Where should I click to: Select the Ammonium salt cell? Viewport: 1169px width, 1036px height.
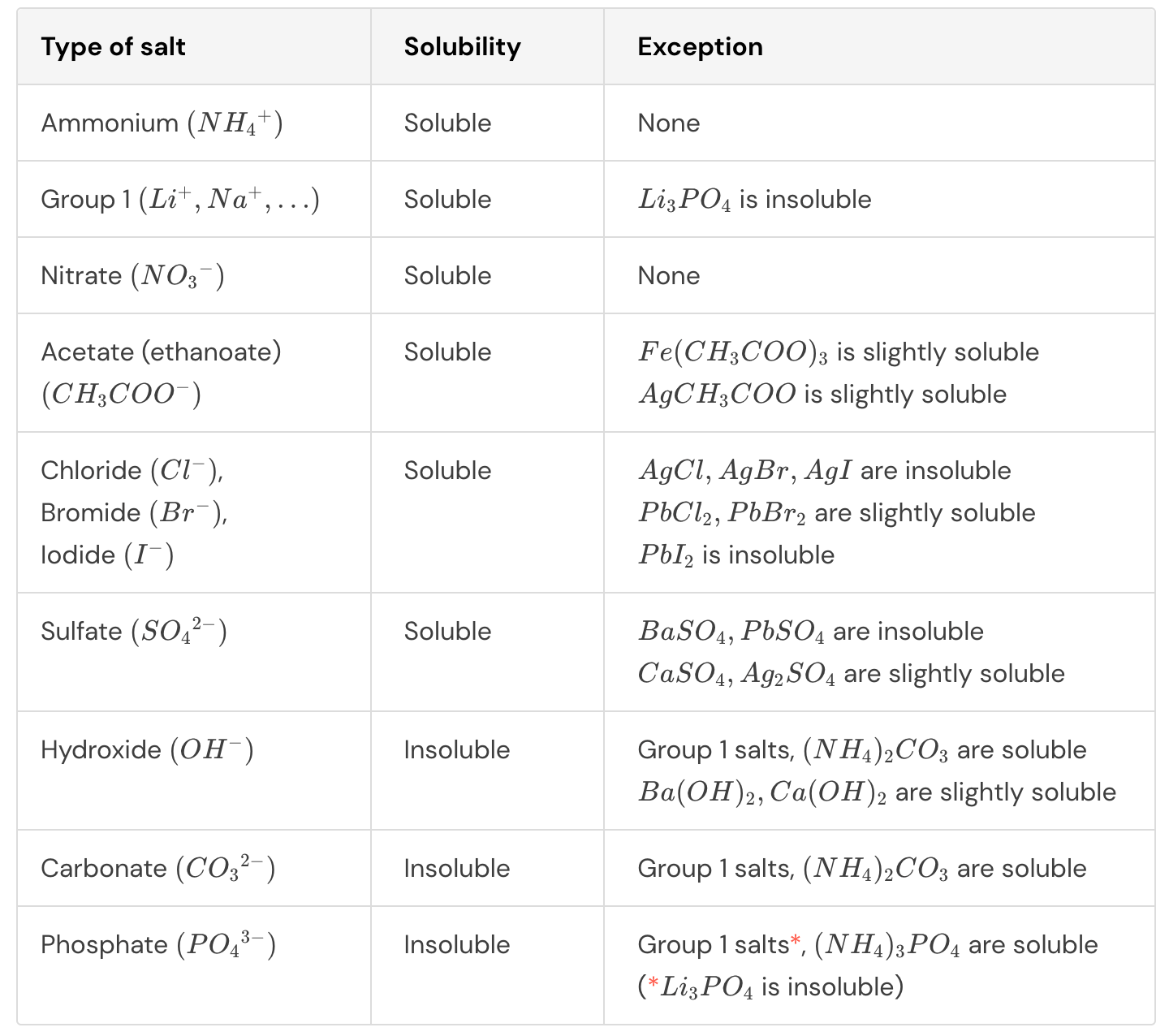point(162,123)
